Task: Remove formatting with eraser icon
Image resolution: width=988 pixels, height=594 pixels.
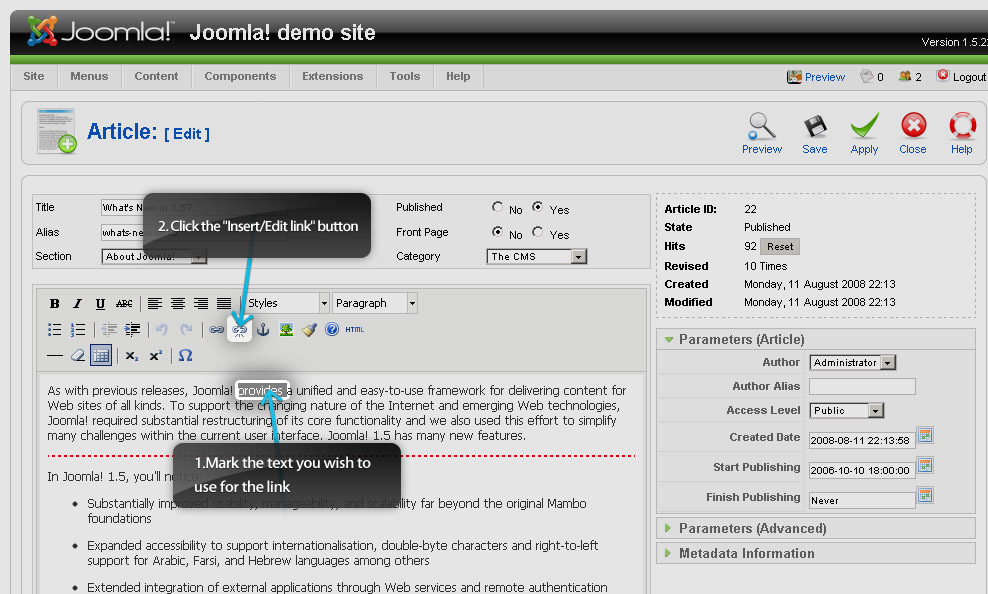Action: (x=78, y=356)
